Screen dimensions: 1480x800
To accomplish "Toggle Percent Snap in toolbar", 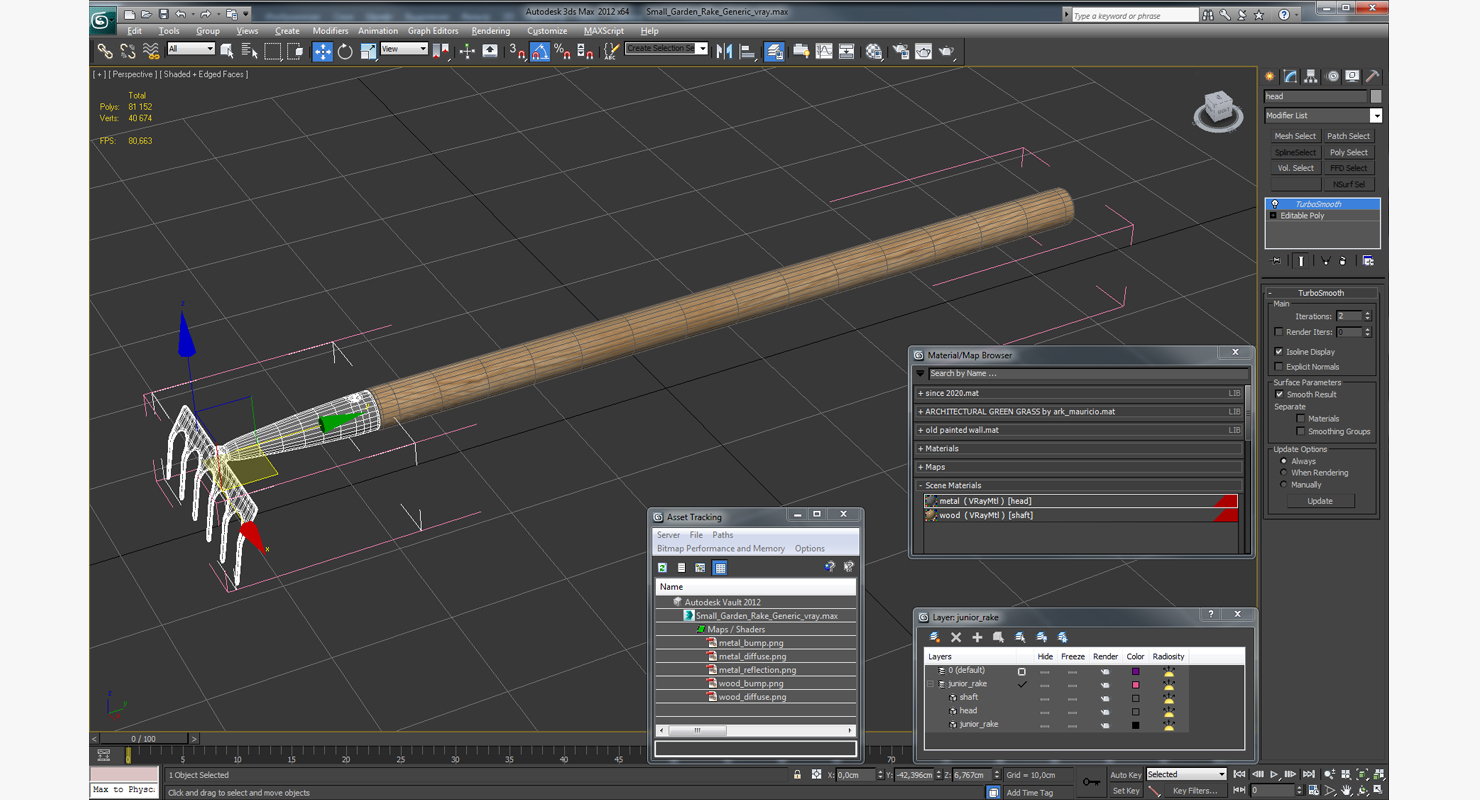I will 562,51.
